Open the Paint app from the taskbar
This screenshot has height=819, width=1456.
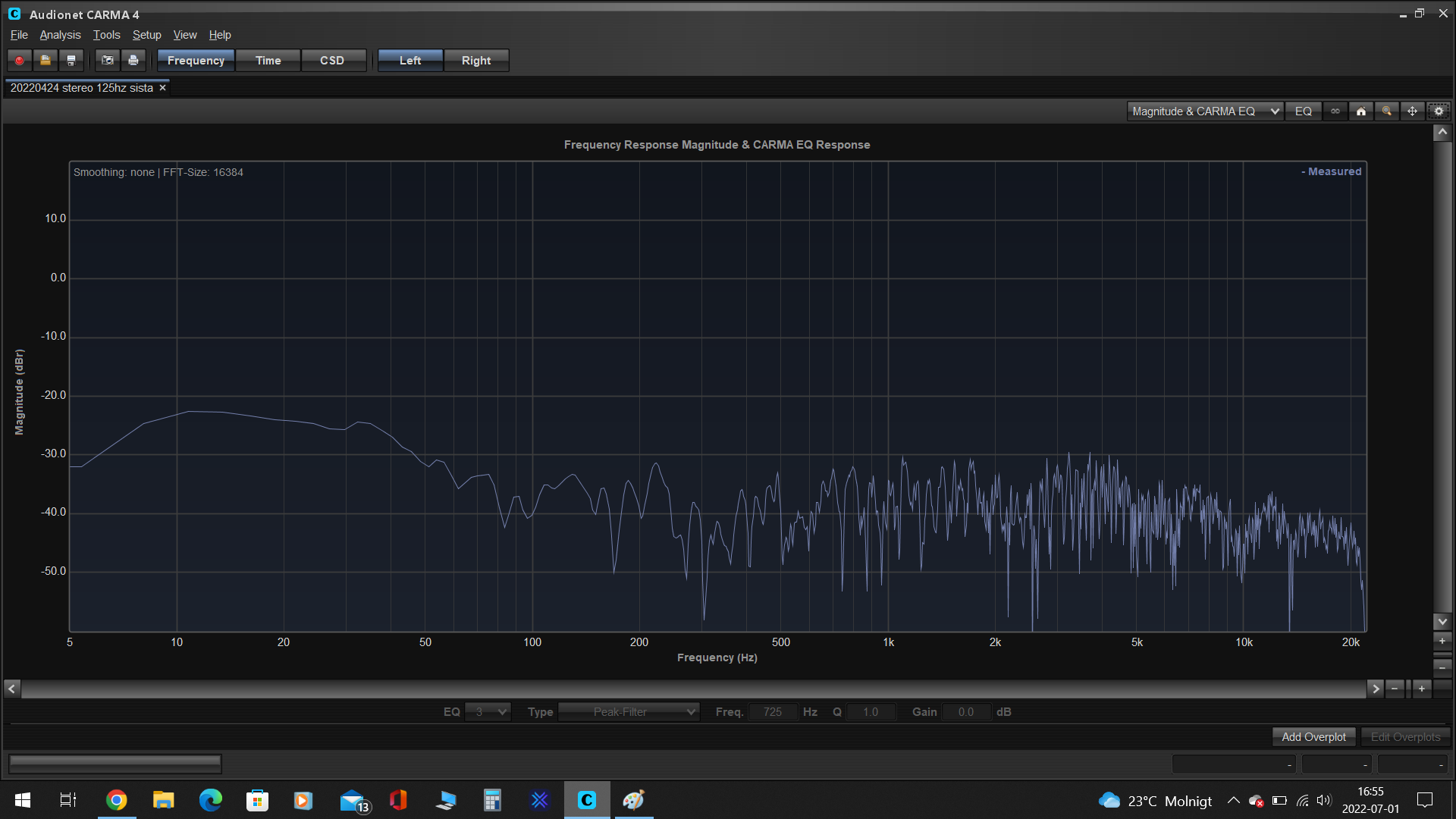tap(633, 800)
